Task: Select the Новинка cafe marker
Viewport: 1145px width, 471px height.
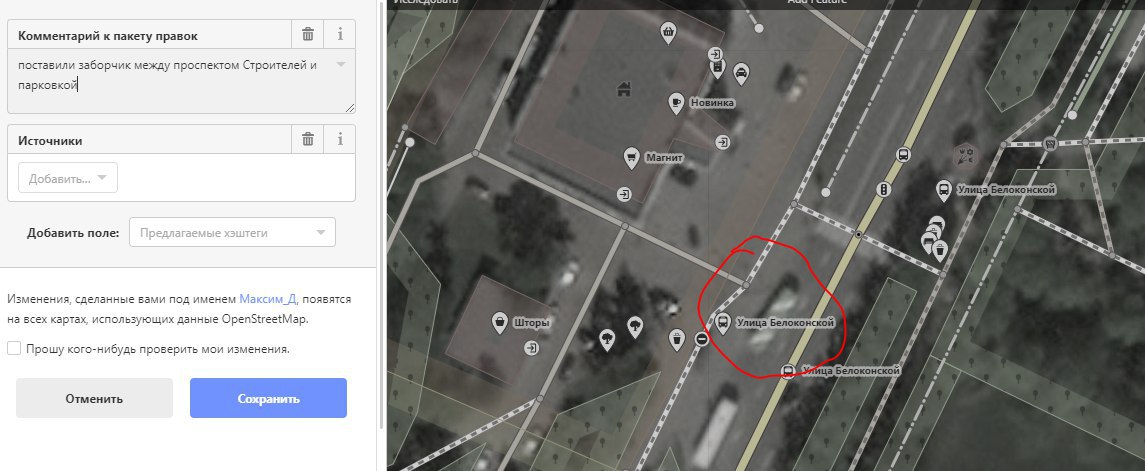Action: pos(676,103)
